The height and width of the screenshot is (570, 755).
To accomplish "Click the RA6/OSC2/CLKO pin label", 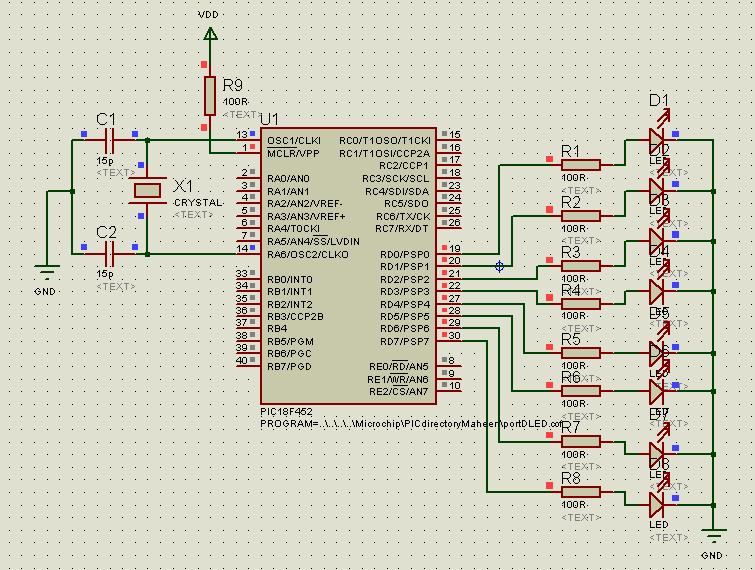I will pos(308,254).
